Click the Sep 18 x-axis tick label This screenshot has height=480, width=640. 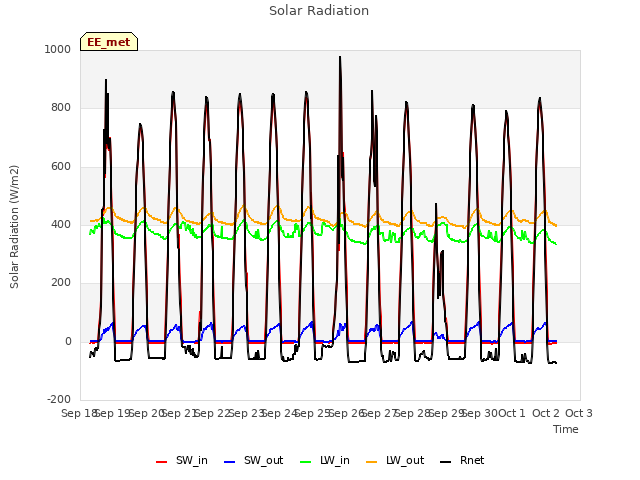[78, 413]
